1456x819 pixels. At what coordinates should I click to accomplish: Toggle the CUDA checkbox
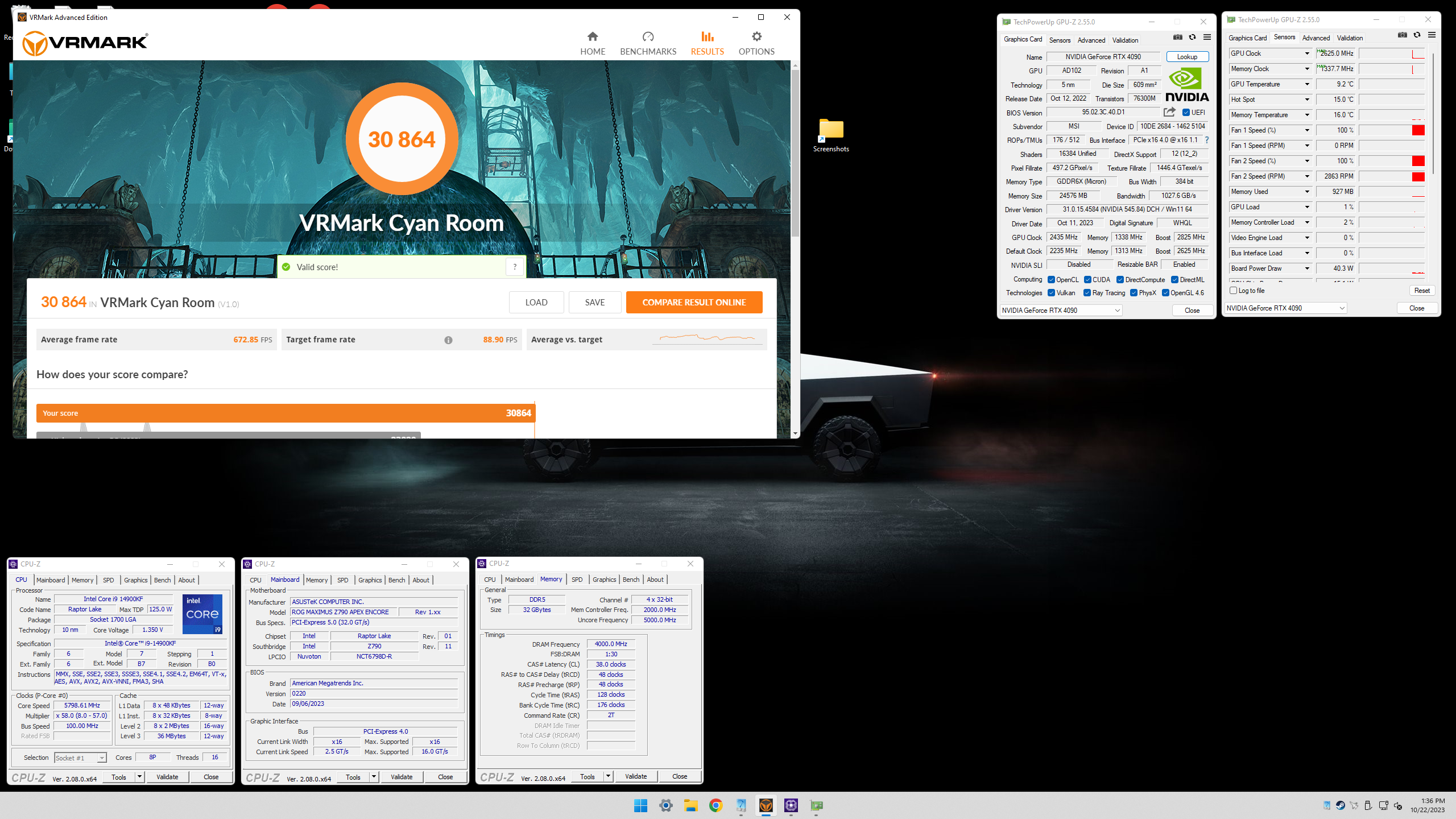pyautogui.click(x=1087, y=280)
